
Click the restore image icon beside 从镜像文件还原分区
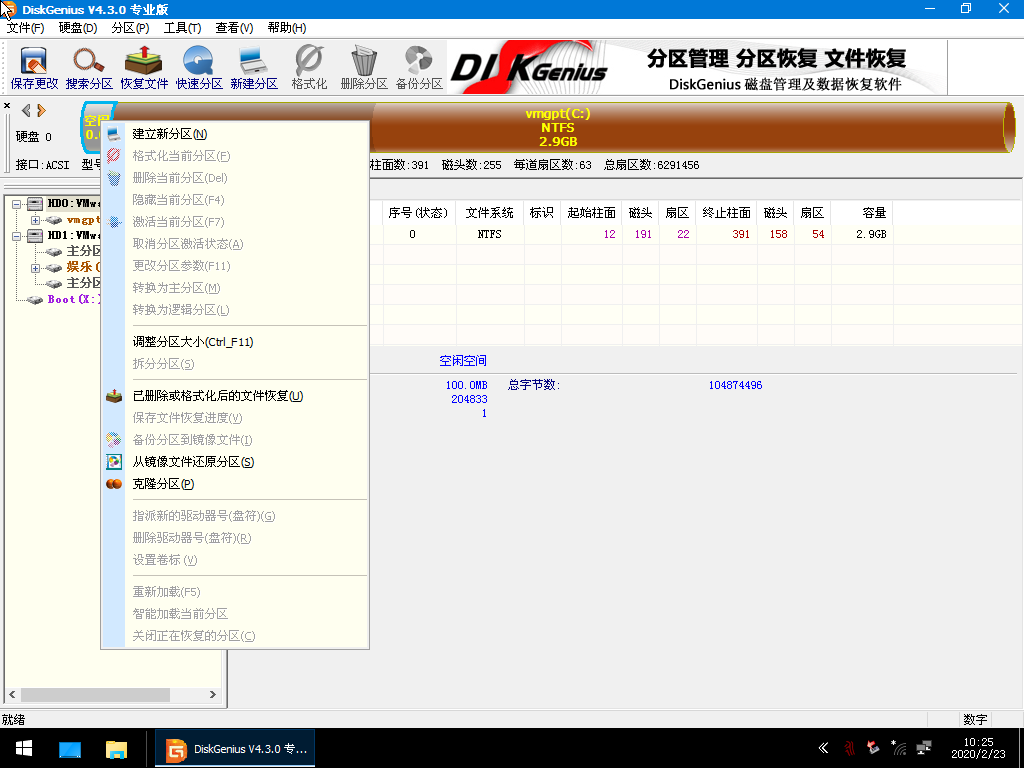tap(114, 462)
